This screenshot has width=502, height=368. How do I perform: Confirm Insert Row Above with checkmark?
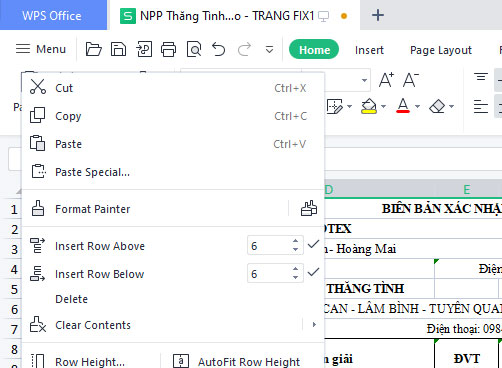[313, 244]
